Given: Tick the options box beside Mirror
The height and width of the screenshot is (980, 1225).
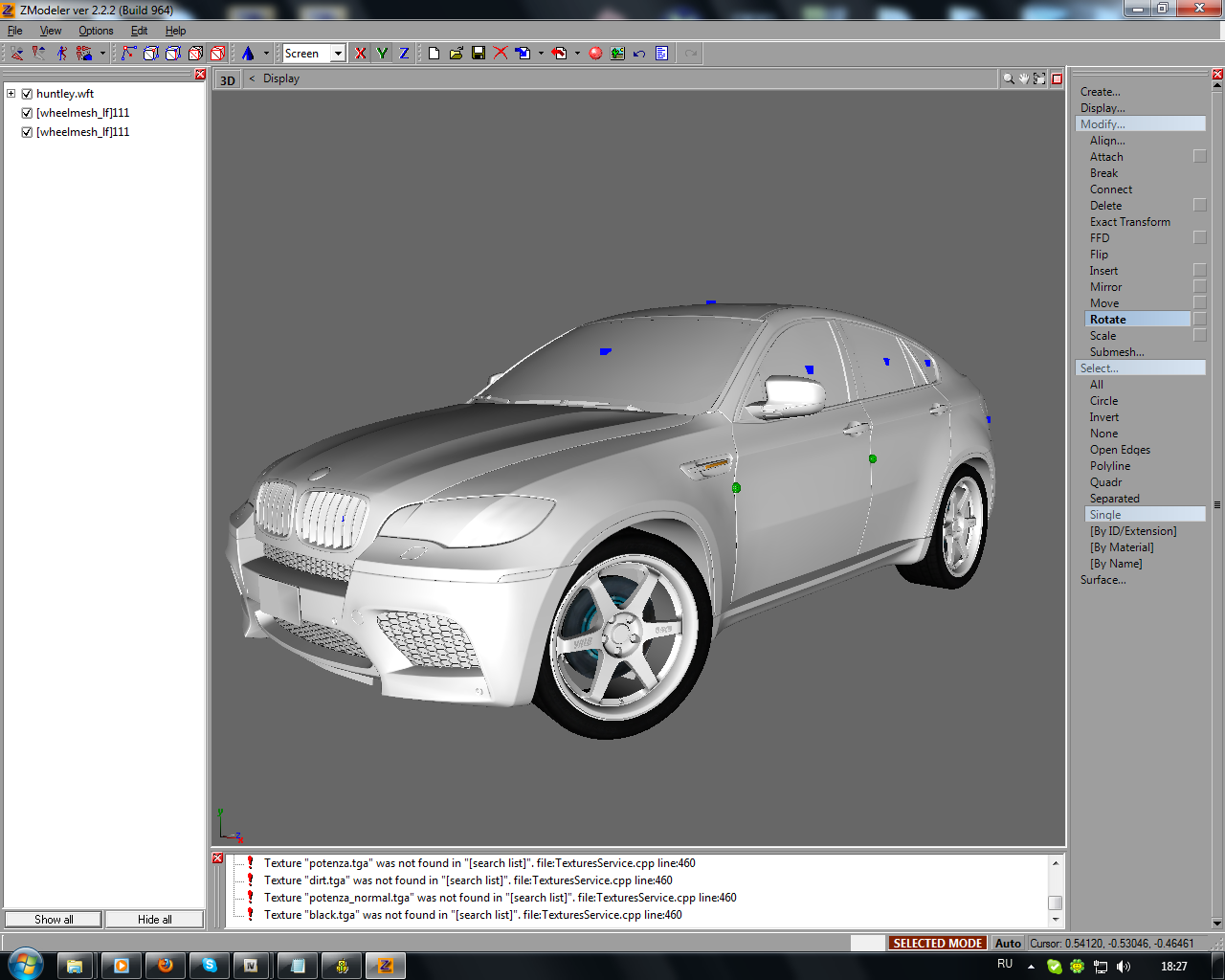Looking at the screenshot, I should click(x=1200, y=286).
